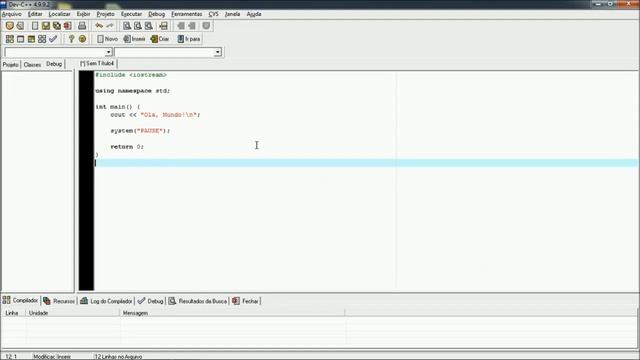This screenshot has width=640, height=360.
Task: Click the first main toolbar icon (open project/file)
Action: [x=9, y=26]
